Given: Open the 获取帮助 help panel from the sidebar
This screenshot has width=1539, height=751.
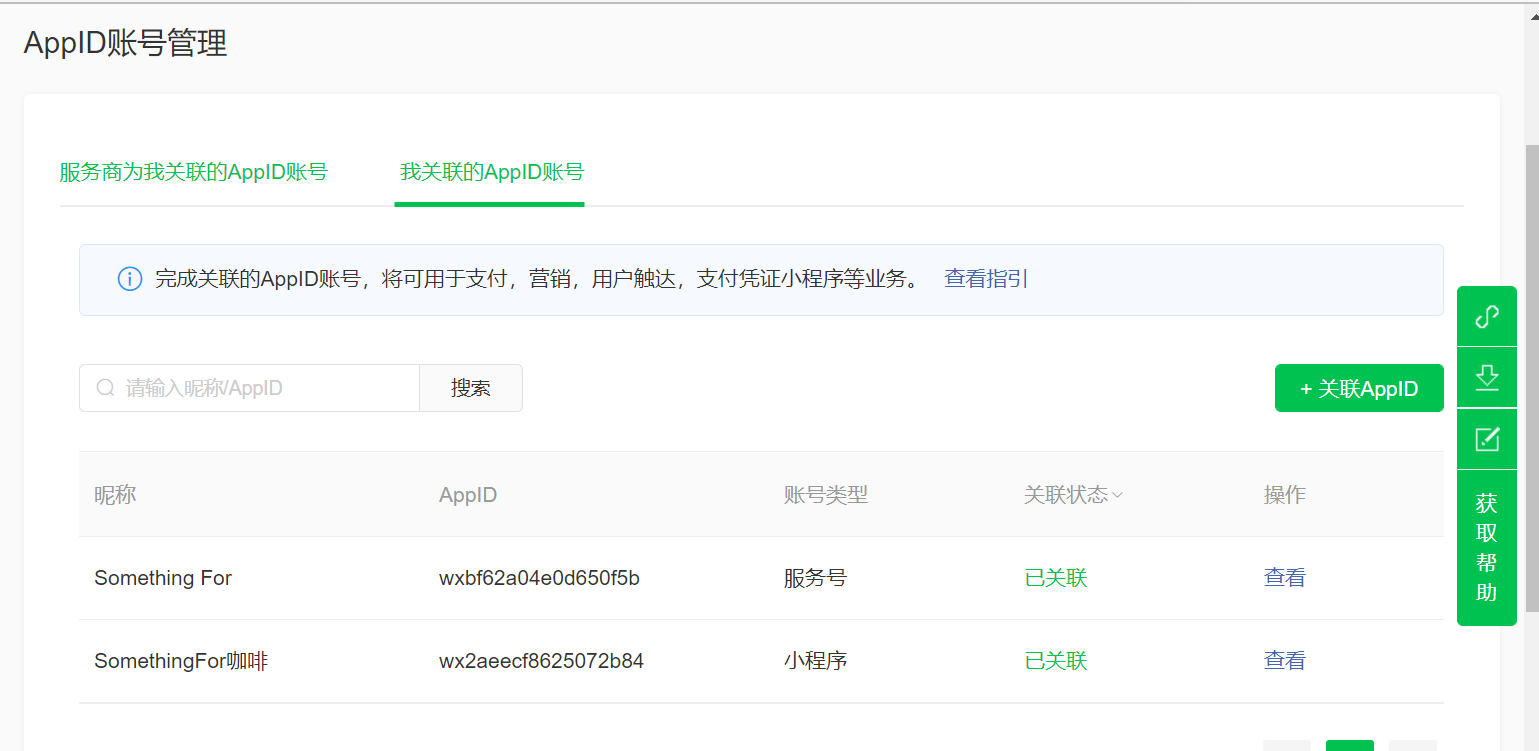Looking at the screenshot, I should point(1487,547).
